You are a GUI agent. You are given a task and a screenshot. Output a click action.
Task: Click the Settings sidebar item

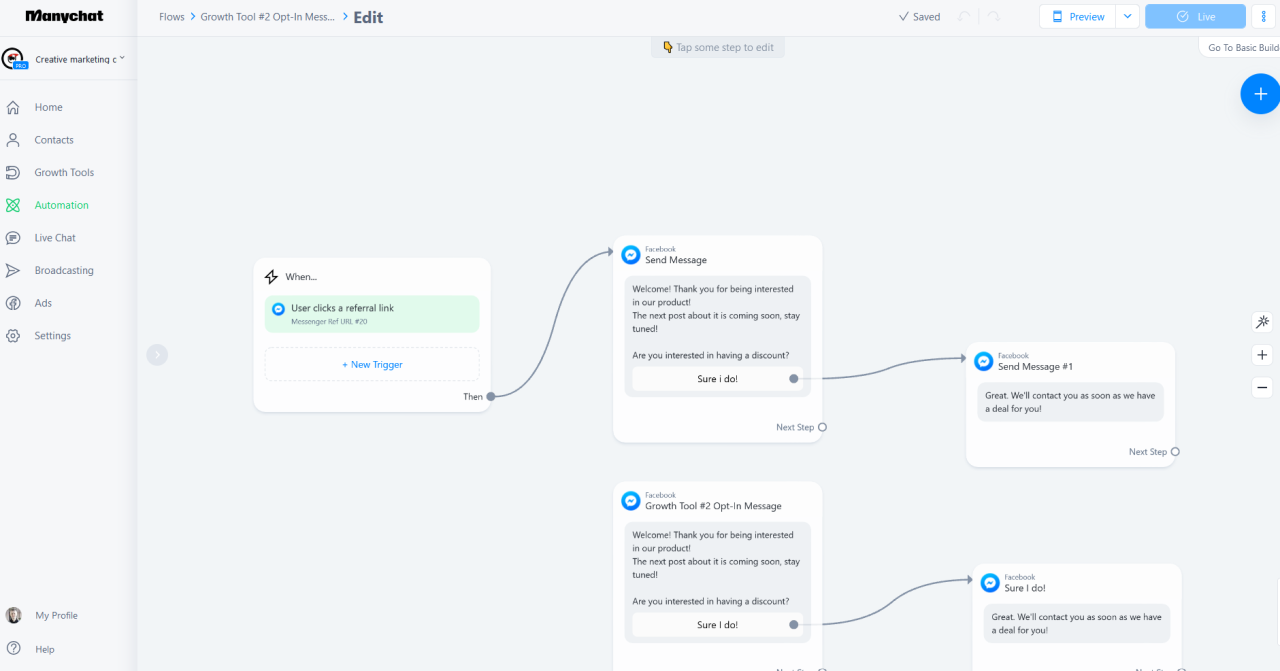(53, 336)
